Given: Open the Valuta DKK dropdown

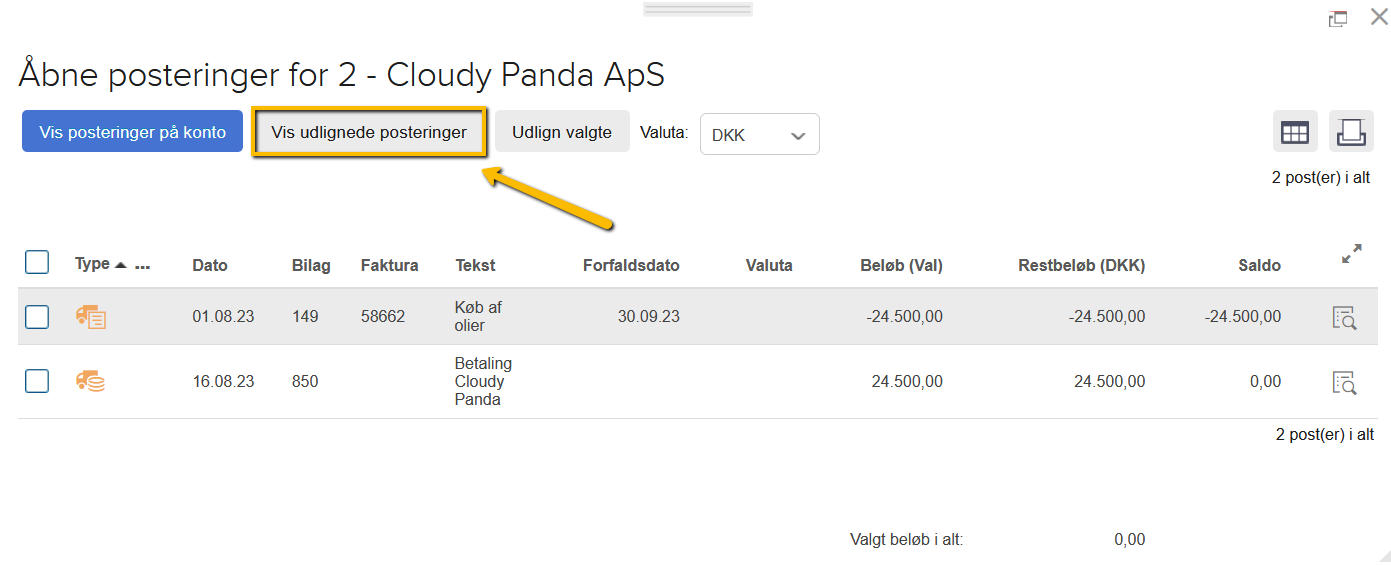Looking at the screenshot, I should [x=759, y=135].
